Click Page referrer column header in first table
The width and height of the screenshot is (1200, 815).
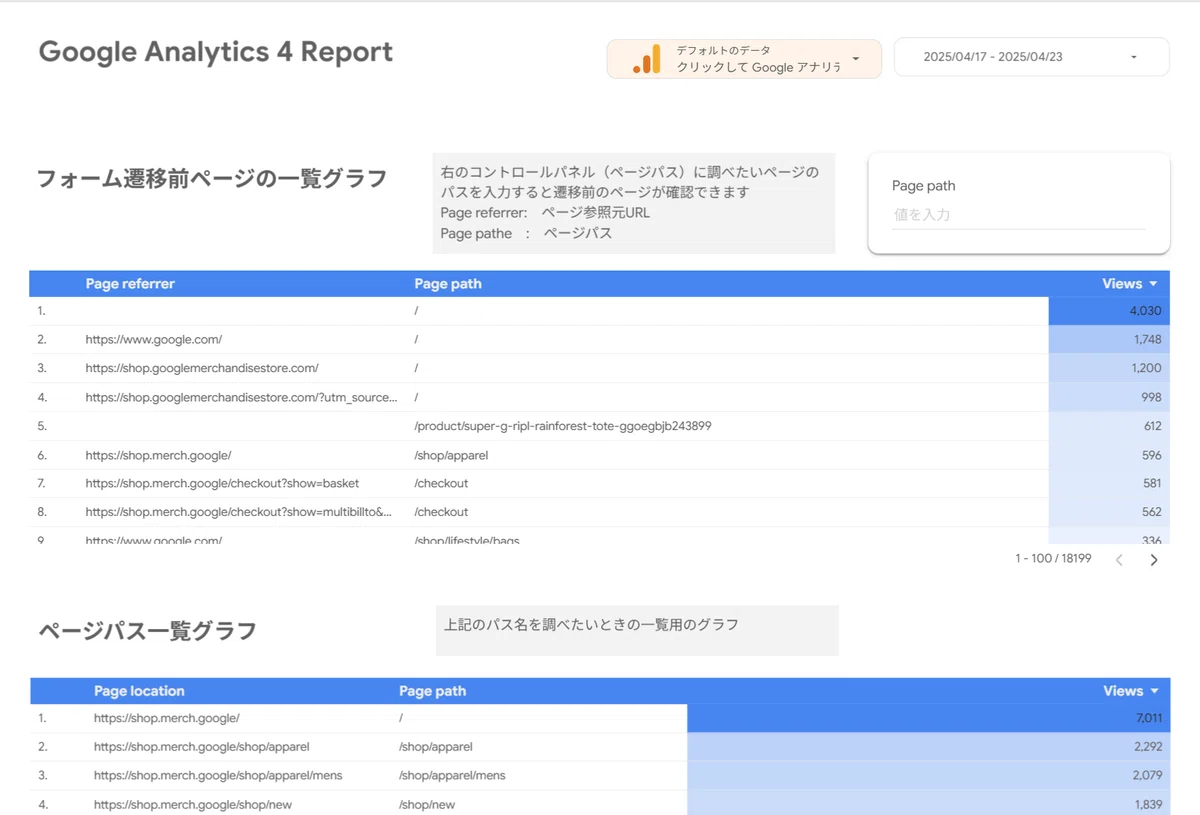[x=130, y=284]
